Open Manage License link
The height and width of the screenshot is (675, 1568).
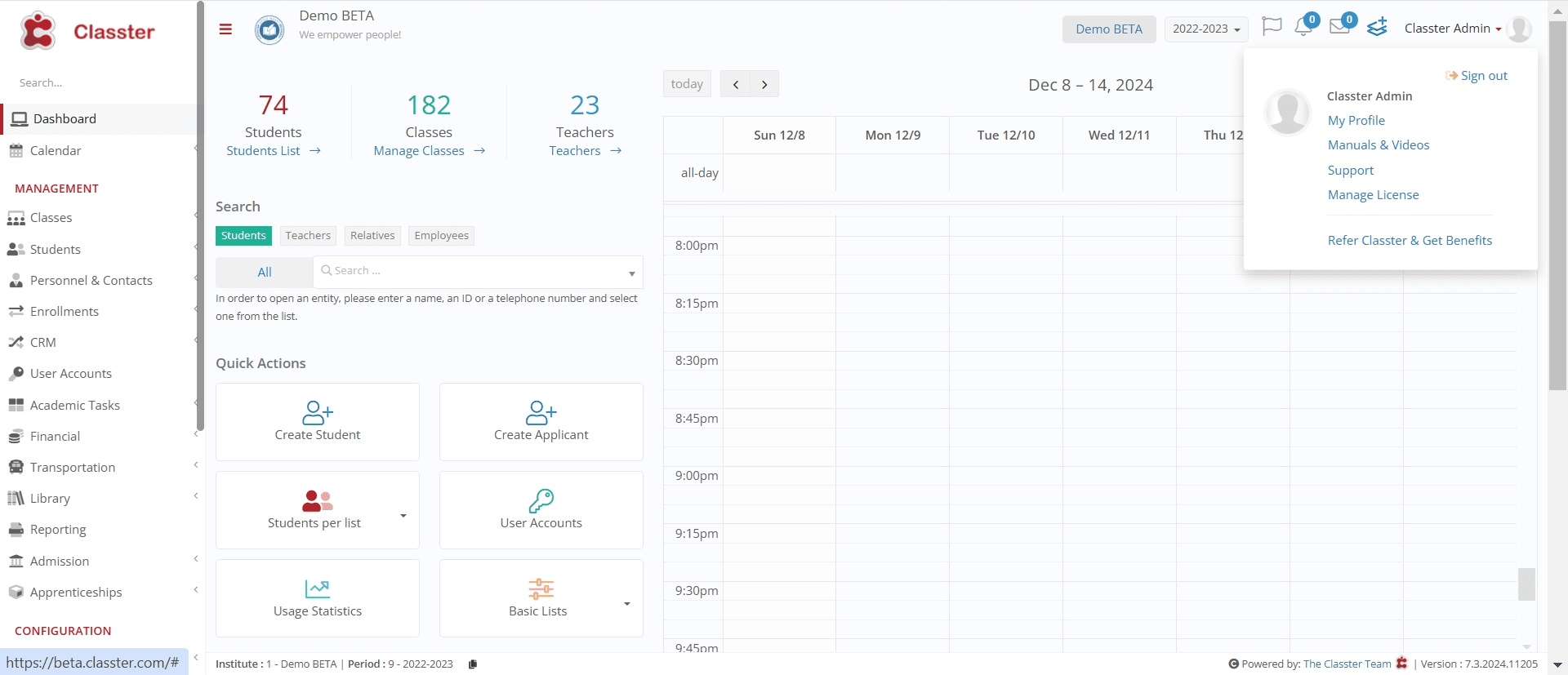(x=1374, y=195)
